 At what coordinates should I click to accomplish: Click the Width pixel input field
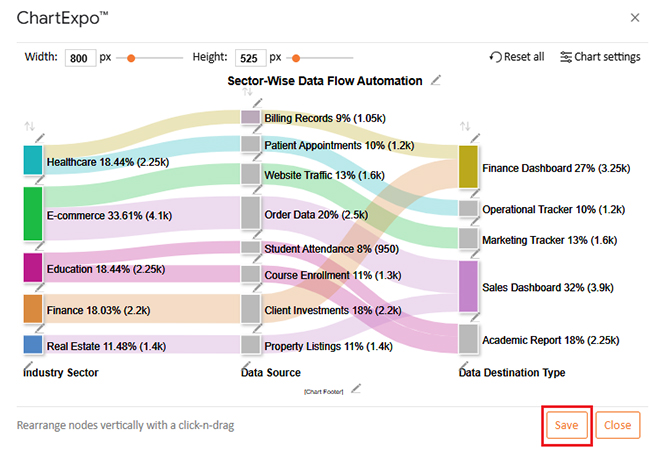coord(79,58)
